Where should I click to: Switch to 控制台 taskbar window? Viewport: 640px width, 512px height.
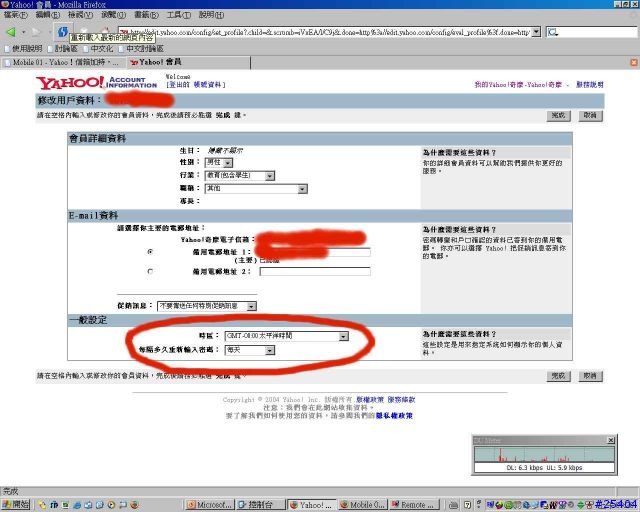[261, 505]
